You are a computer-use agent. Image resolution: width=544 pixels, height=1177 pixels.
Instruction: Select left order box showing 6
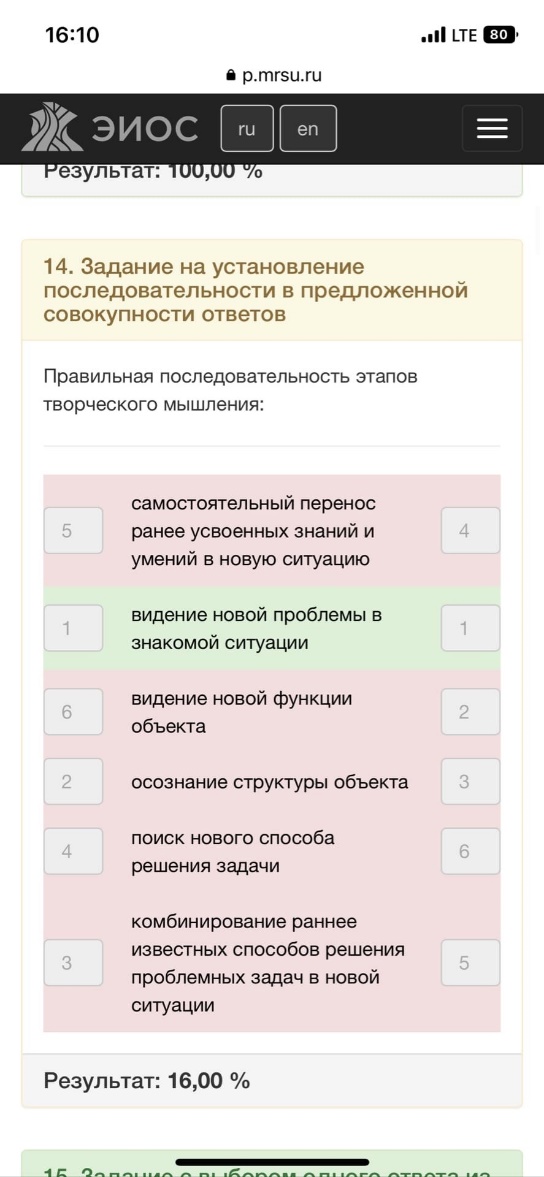[x=73, y=712]
